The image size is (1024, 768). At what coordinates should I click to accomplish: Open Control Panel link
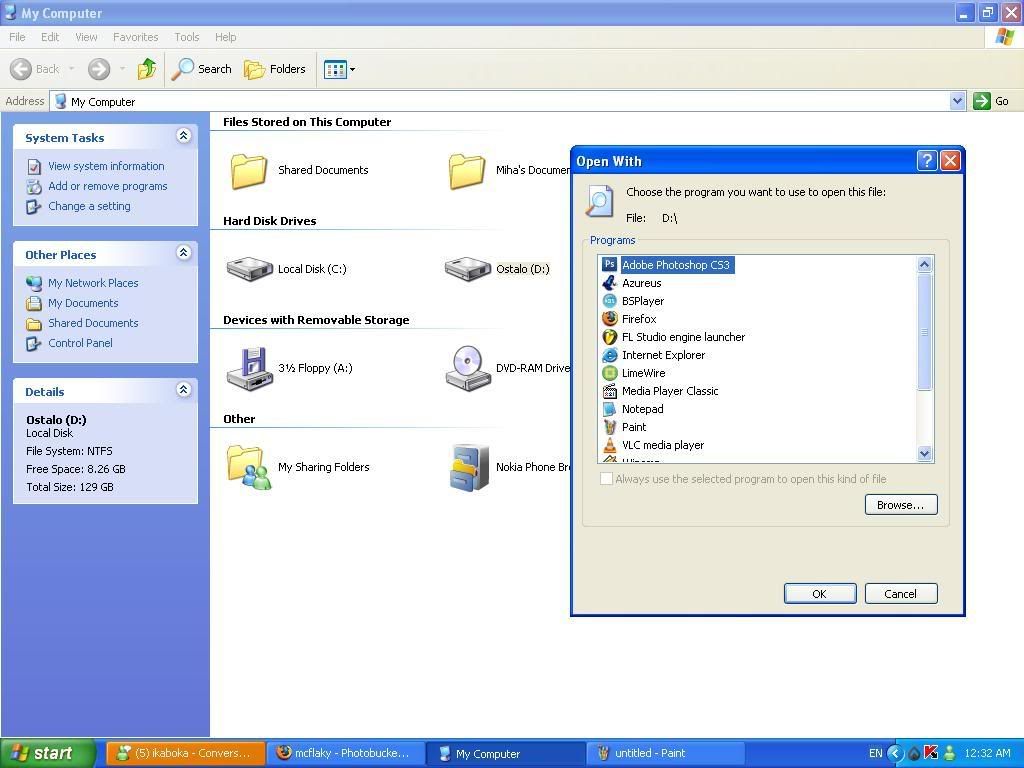point(80,343)
